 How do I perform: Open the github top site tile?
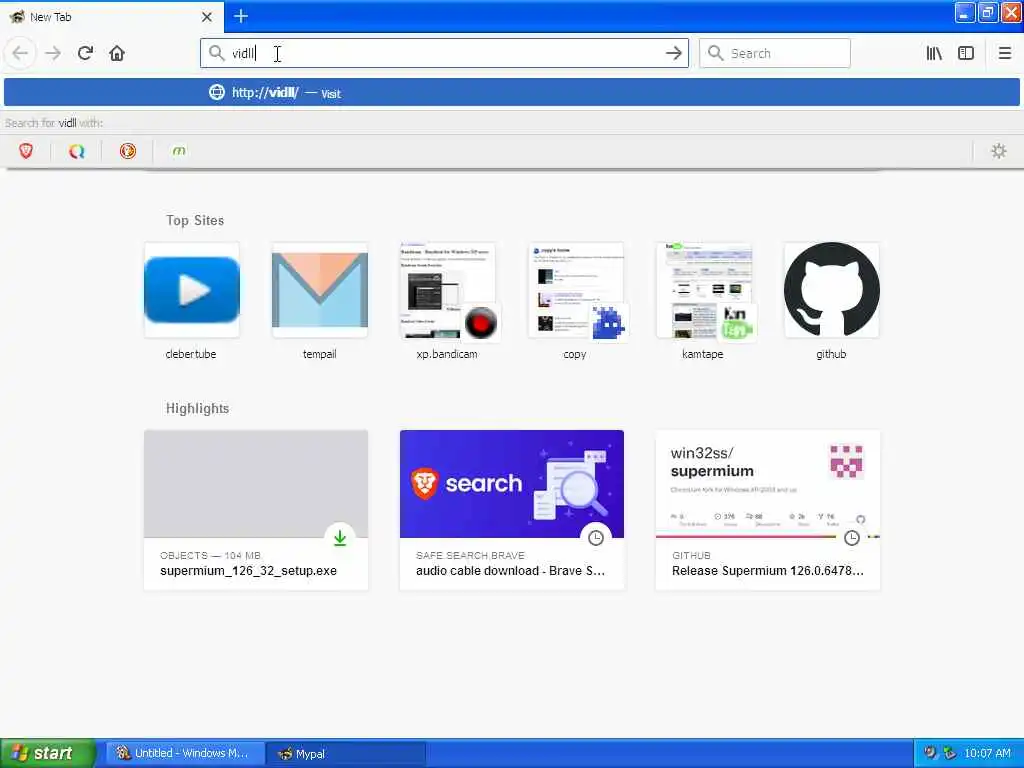coord(831,290)
